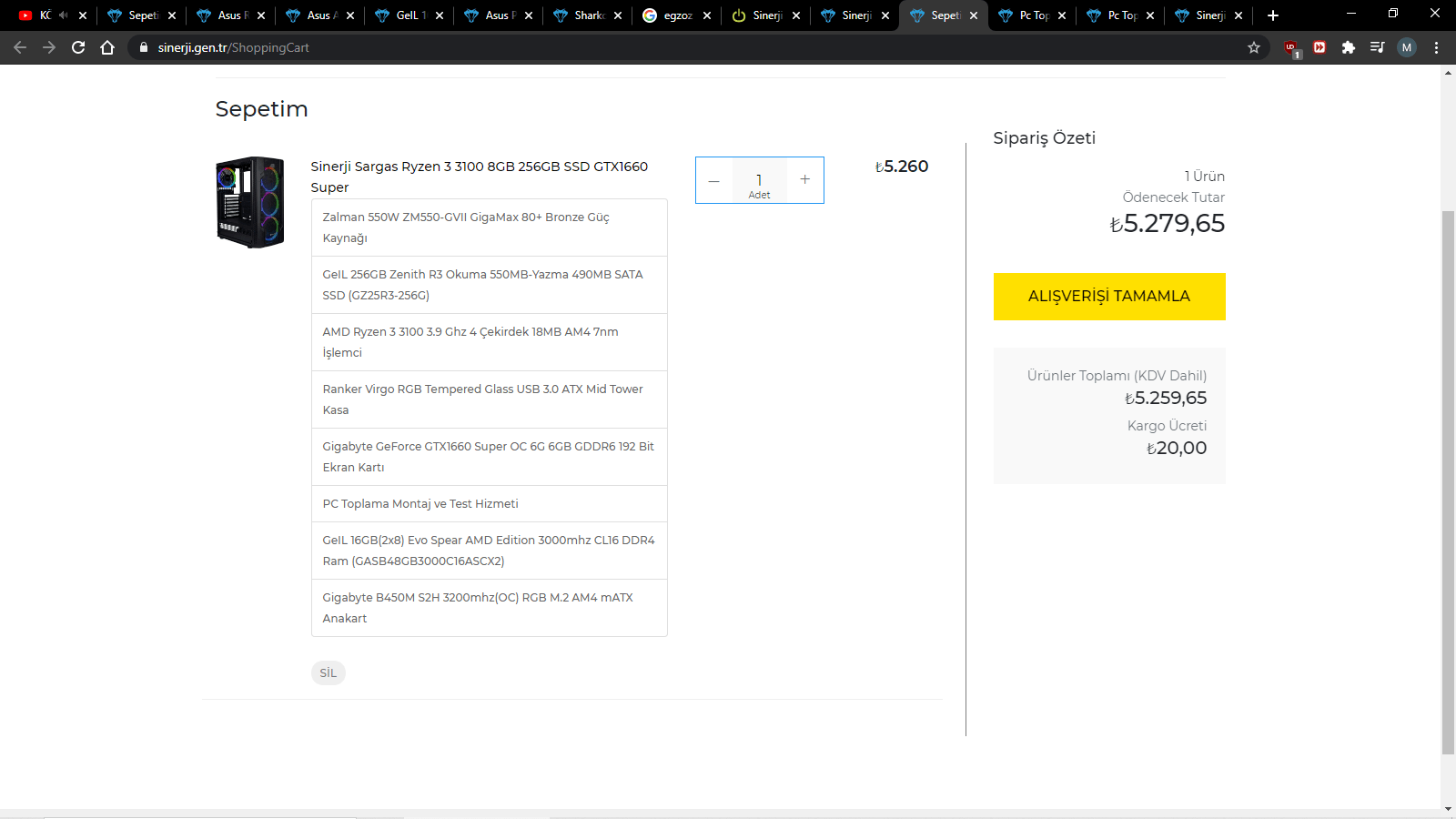Screen dimensions: 1456x819
Task: Close the YouTube tab
Action: point(83,15)
